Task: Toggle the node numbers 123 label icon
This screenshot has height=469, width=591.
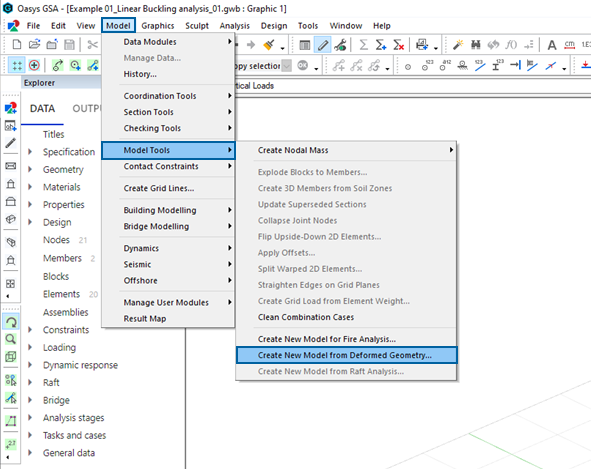Action: click(x=427, y=66)
